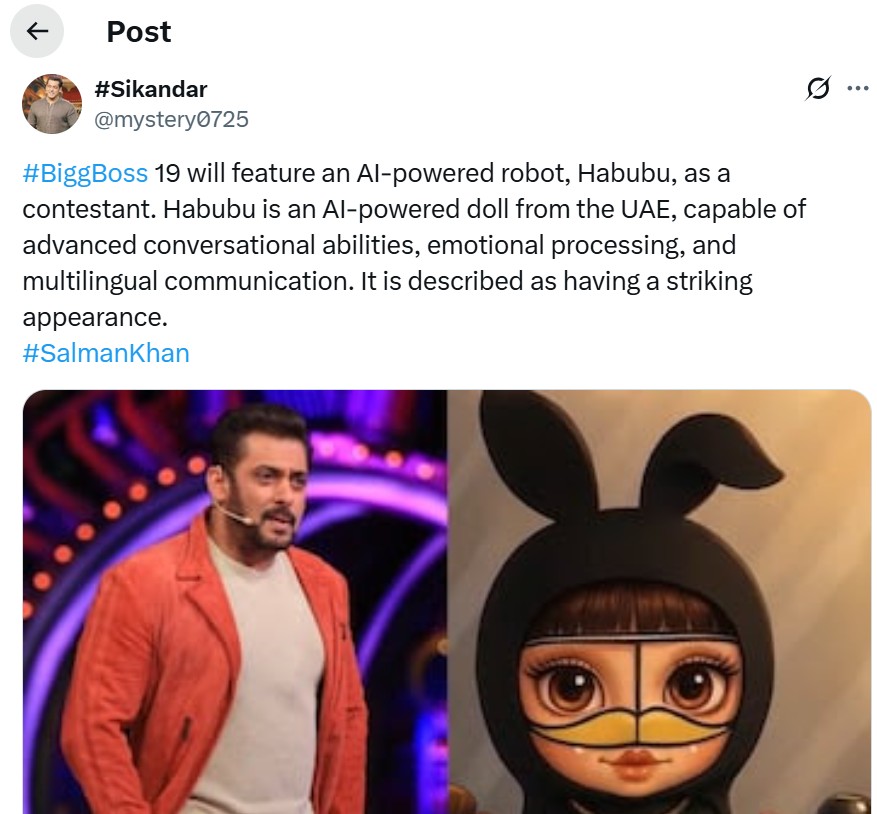
Task: Open the left photo with orange jacket
Action: [235, 601]
